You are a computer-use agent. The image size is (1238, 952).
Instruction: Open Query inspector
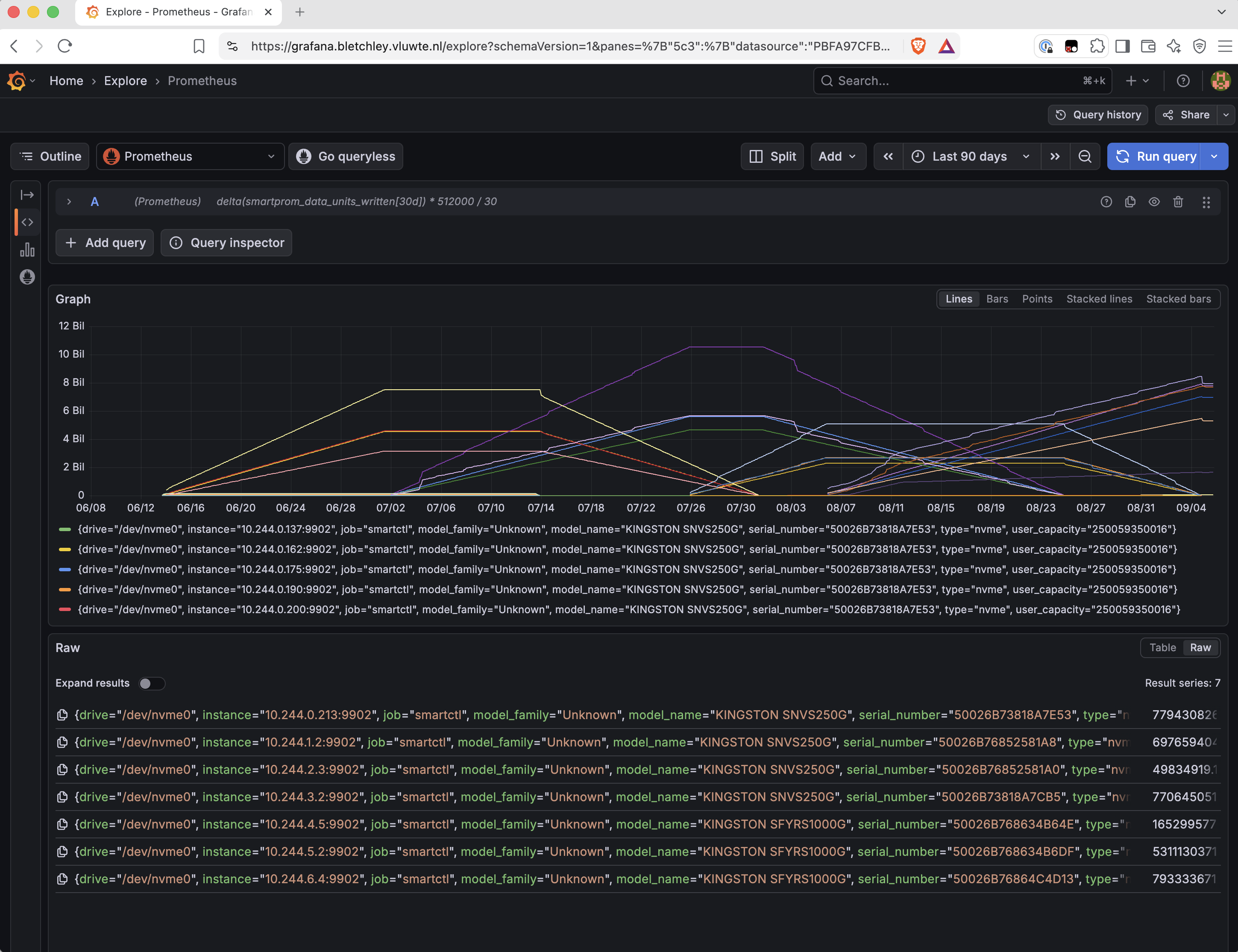point(227,243)
